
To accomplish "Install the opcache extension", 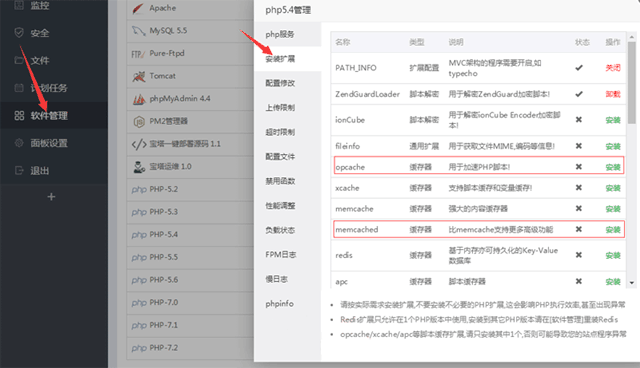I will coord(613,167).
